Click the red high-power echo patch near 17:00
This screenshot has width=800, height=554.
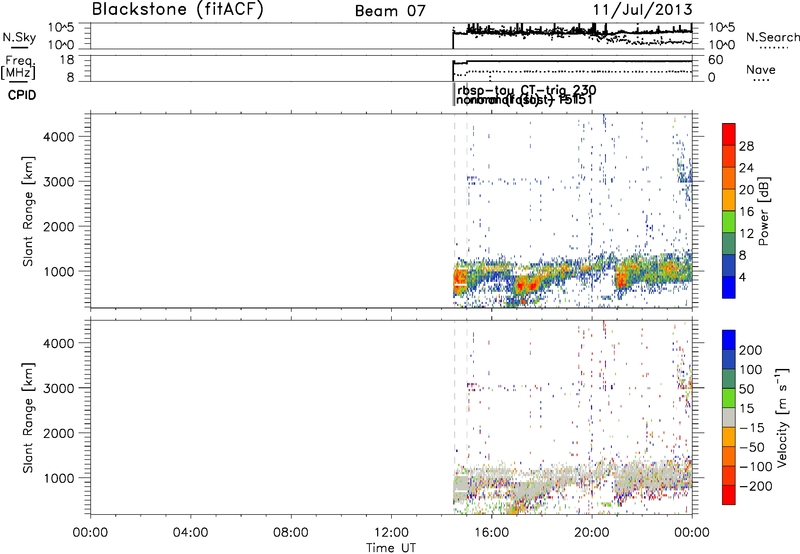click(x=527, y=284)
